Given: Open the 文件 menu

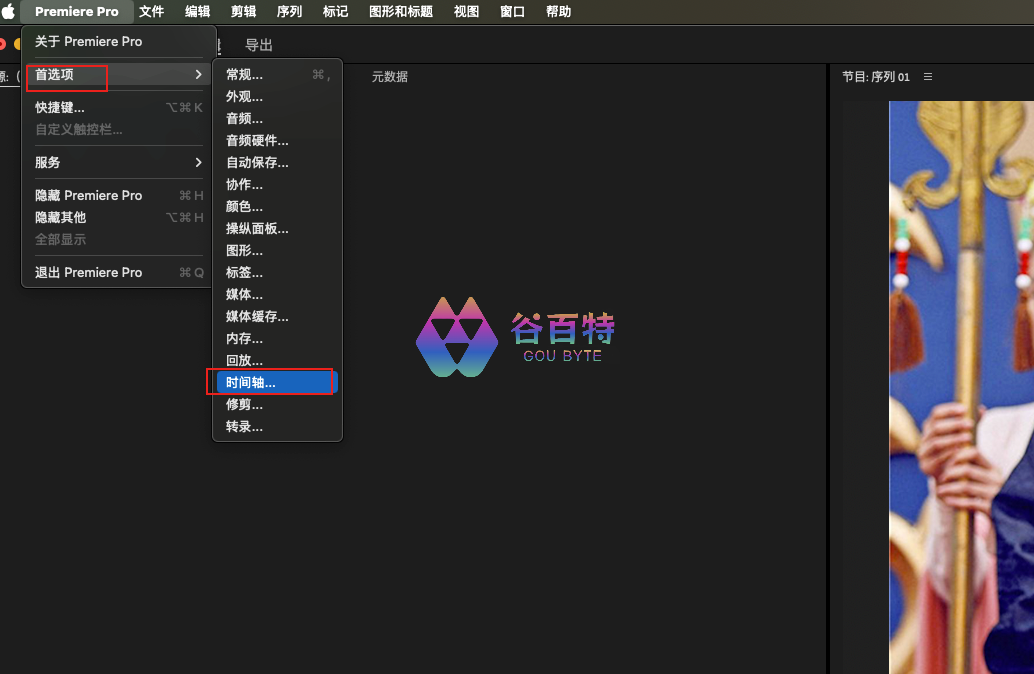Looking at the screenshot, I should pos(151,12).
